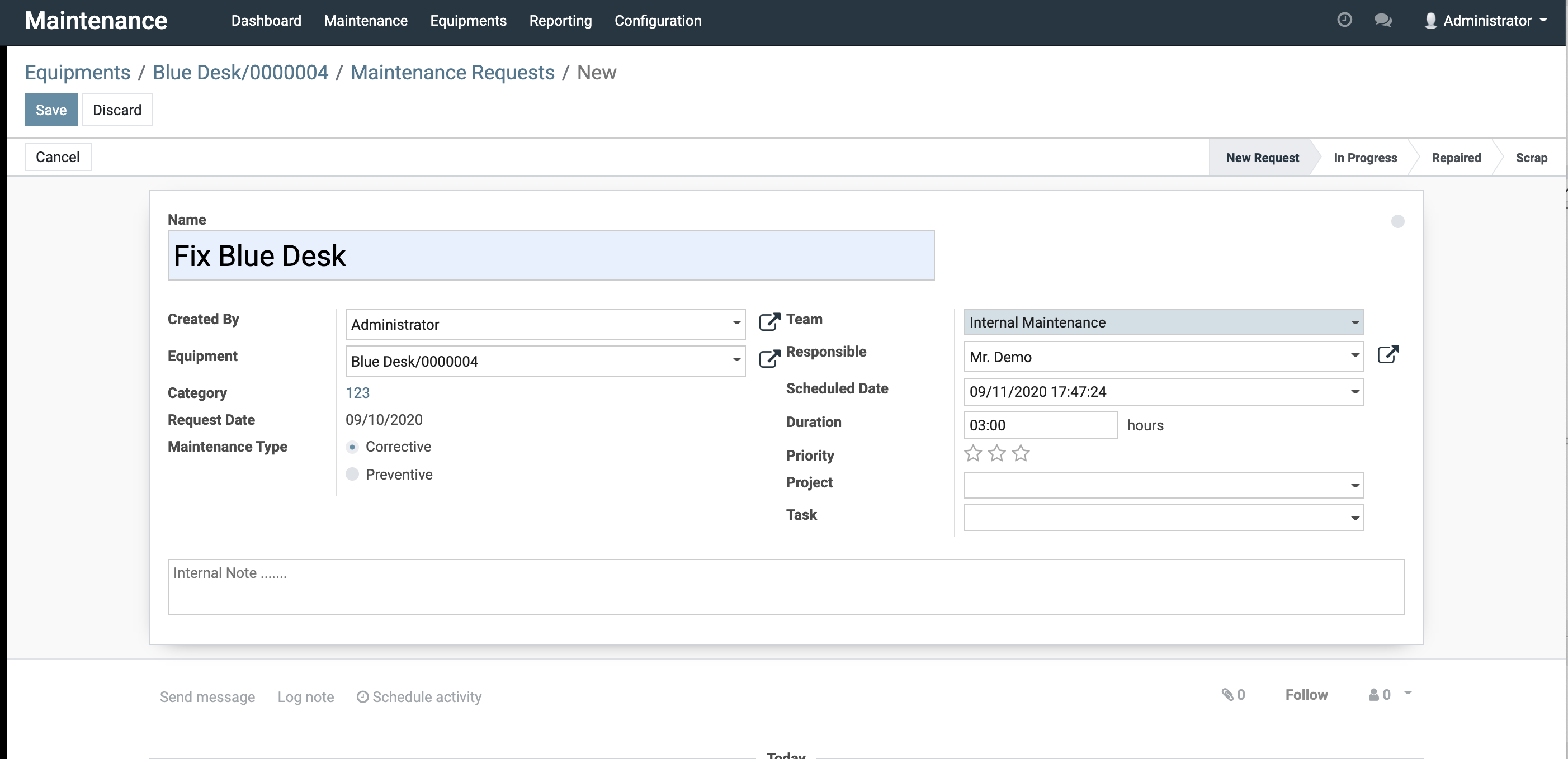Select the Preventive maintenance type
Viewport: 1568px width, 759px height.
point(352,475)
